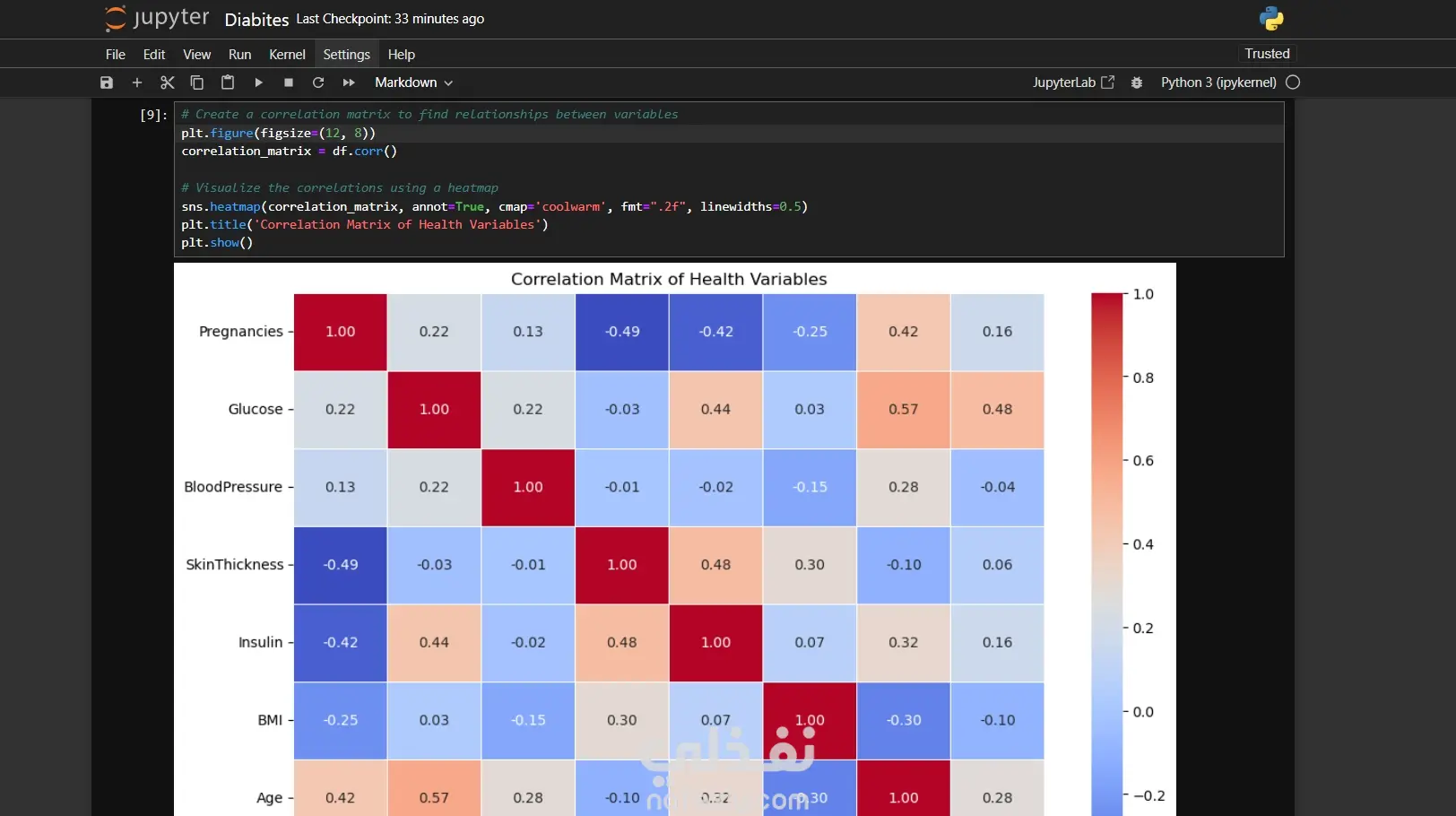
Task: Expand the Markdown cell type dropdown
Action: point(413,82)
